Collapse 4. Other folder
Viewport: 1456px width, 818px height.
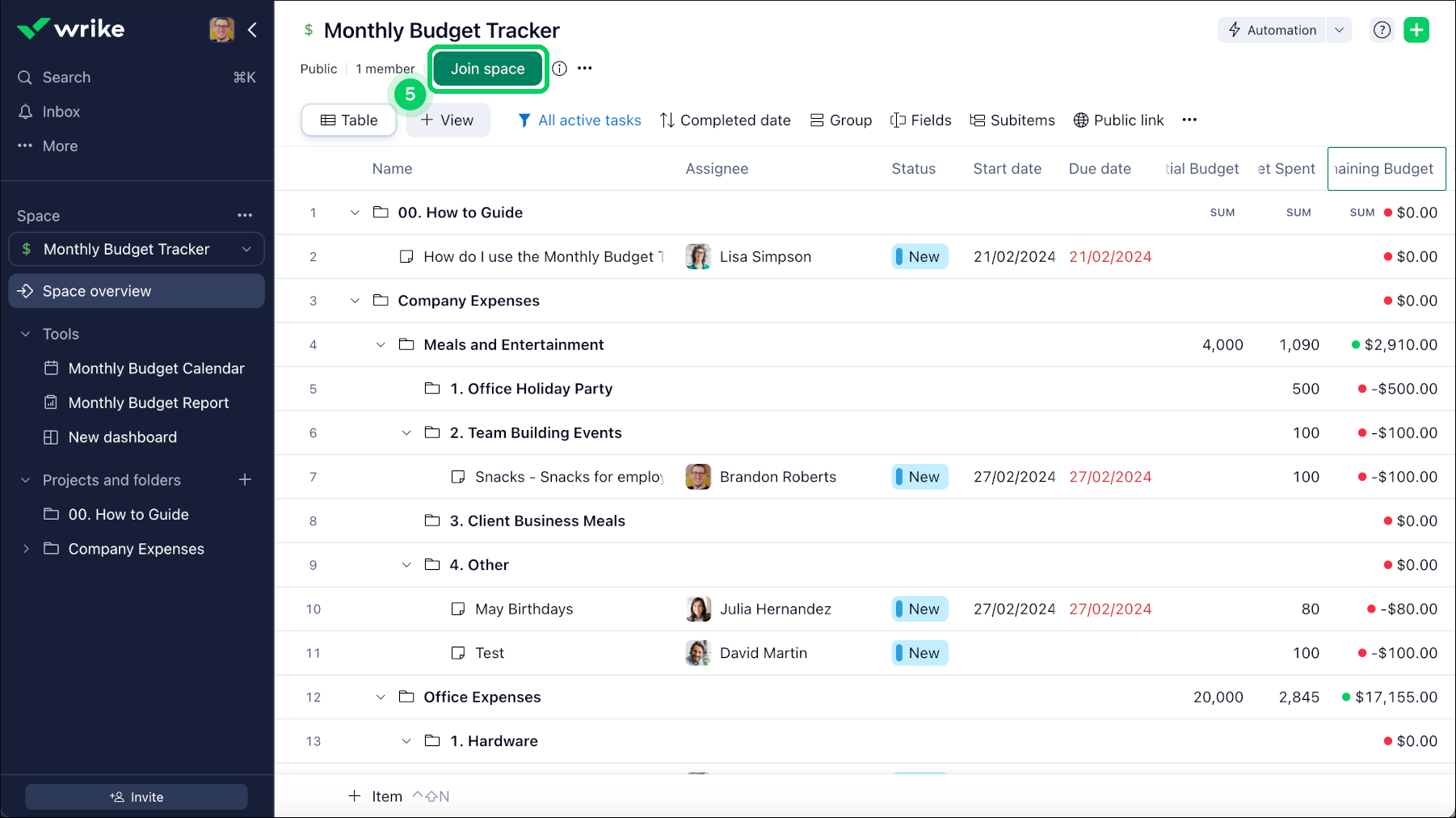tap(406, 565)
